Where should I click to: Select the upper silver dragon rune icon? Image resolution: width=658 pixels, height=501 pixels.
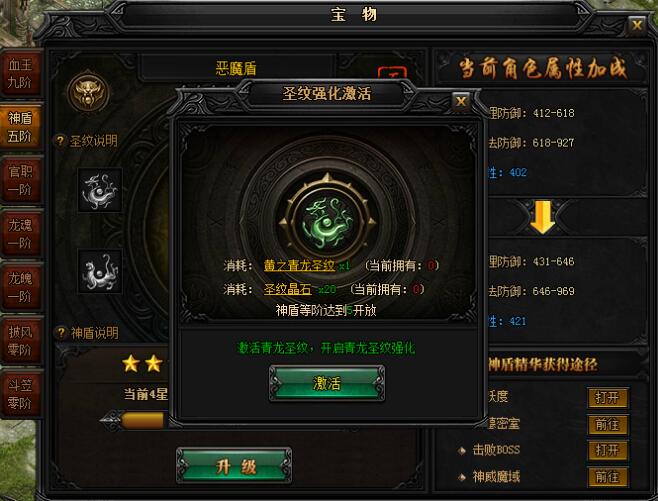(100, 190)
